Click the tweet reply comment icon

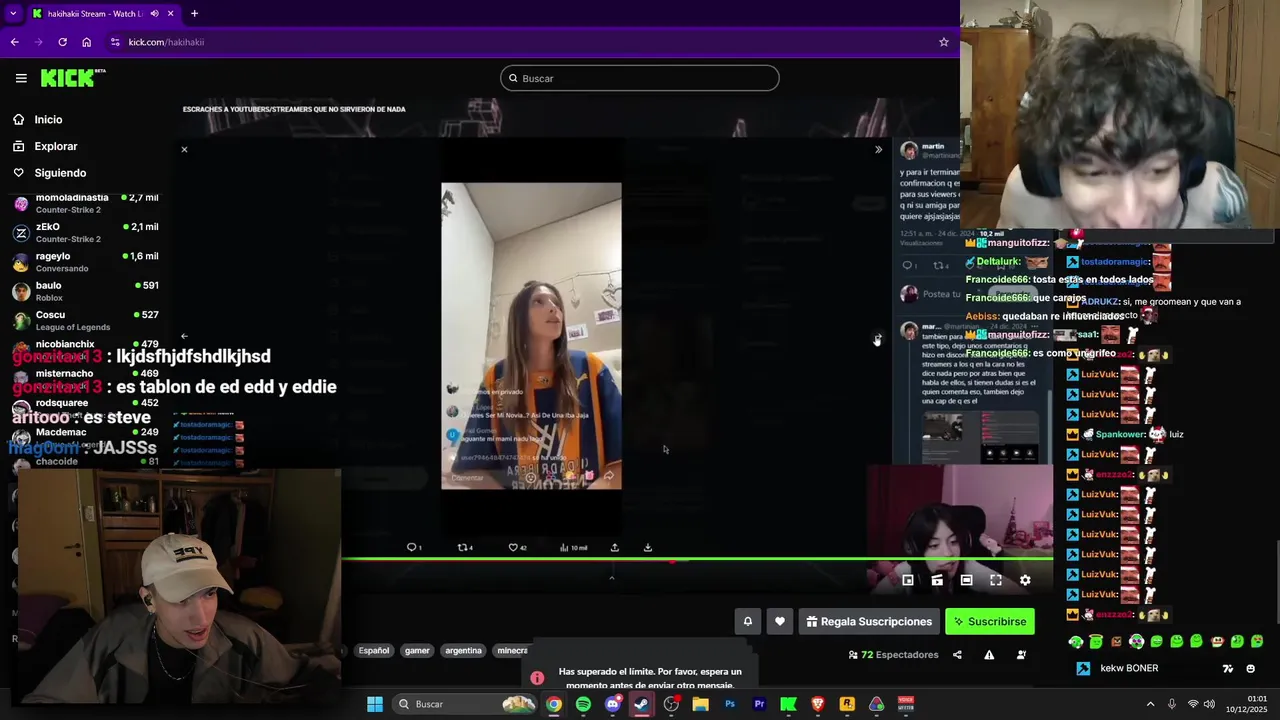(411, 547)
